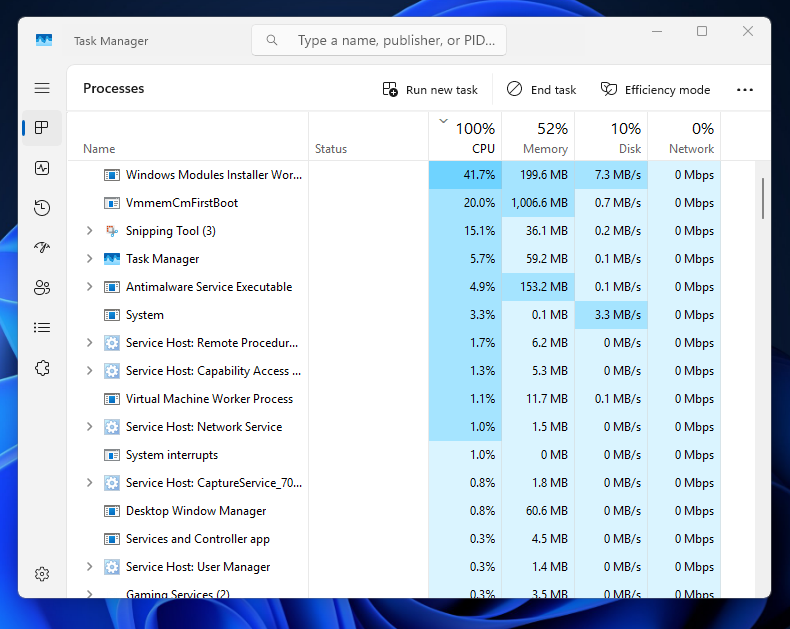The width and height of the screenshot is (790, 629).
Task: Expand Service Host: User Manager group
Action: tap(90, 567)
